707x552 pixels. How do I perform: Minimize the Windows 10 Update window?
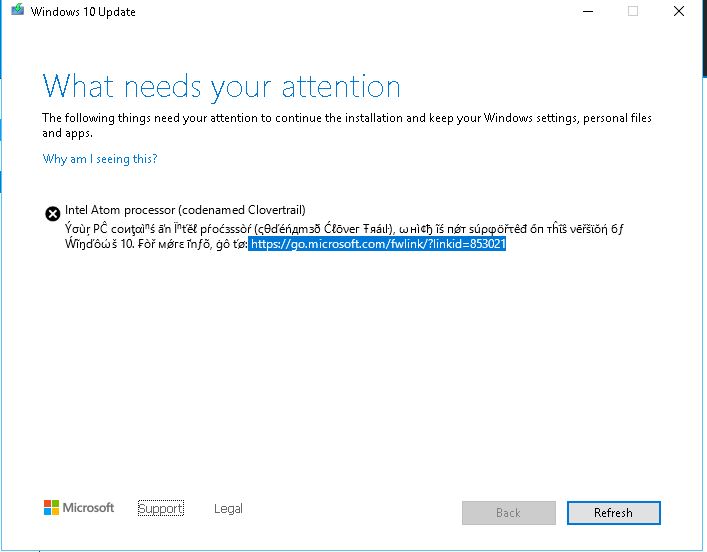tap(588, 11)
